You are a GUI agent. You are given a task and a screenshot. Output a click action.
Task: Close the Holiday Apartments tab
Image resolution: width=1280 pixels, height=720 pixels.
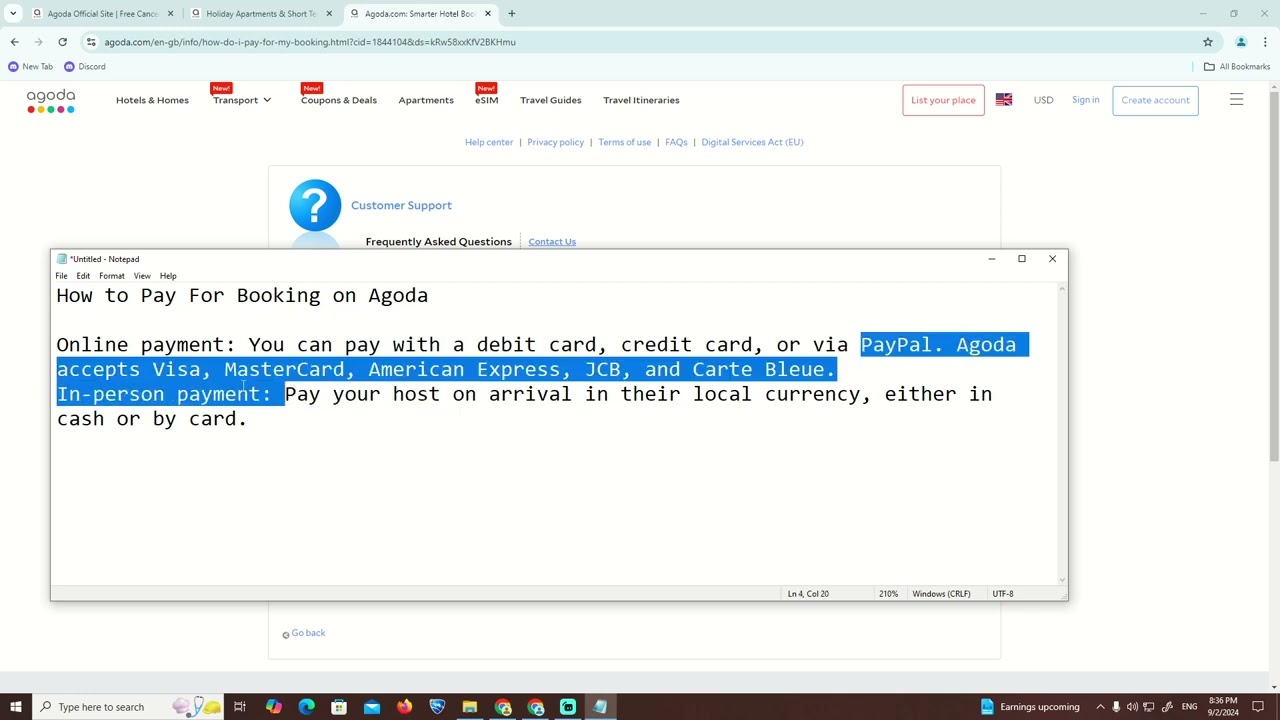329,14
